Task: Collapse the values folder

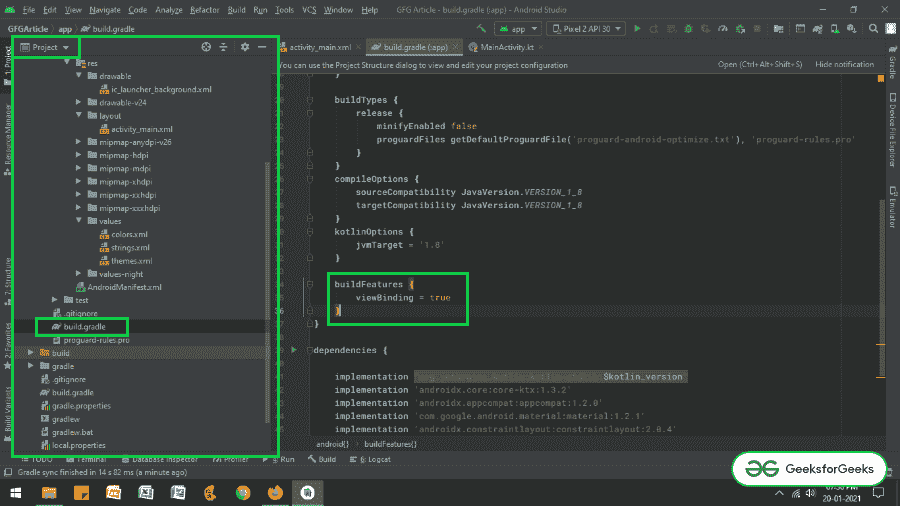Action: click(79, 221)
